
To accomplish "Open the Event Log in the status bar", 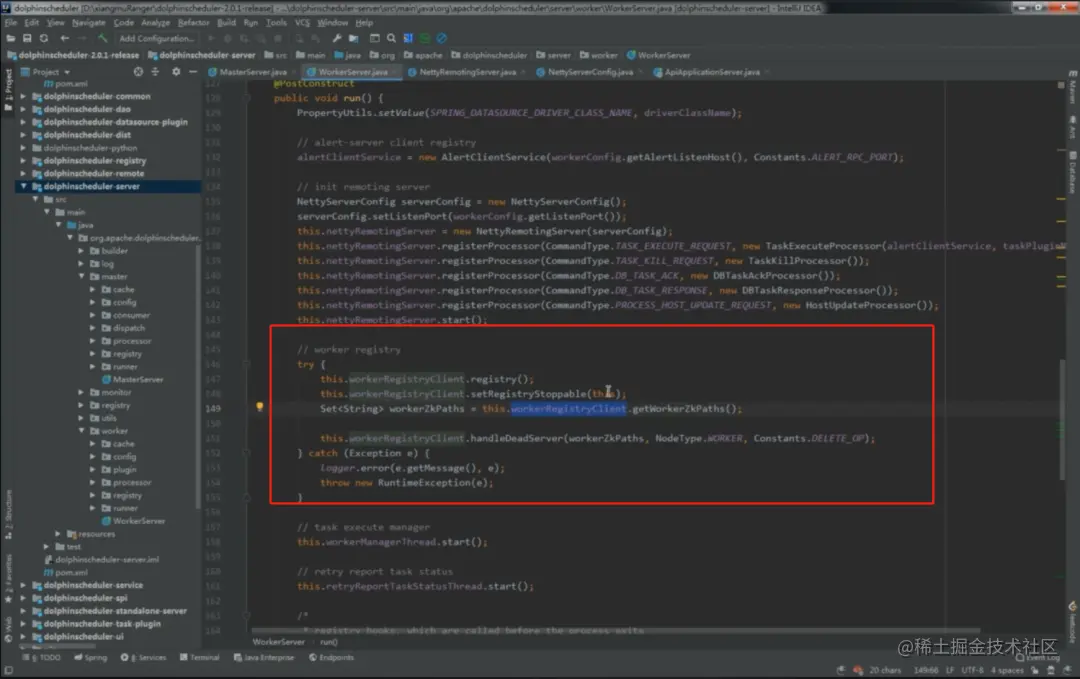I will click(x=1040, y=658).
